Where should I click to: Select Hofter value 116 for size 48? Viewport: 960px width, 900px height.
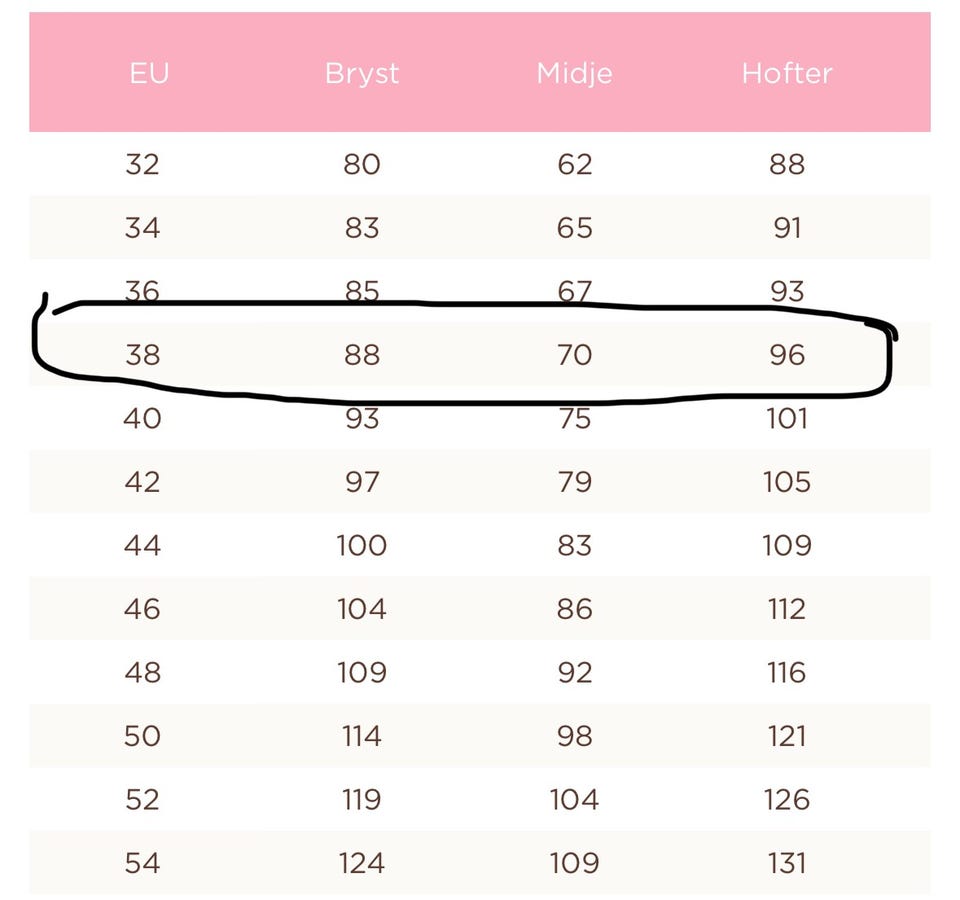pos(787,673)
